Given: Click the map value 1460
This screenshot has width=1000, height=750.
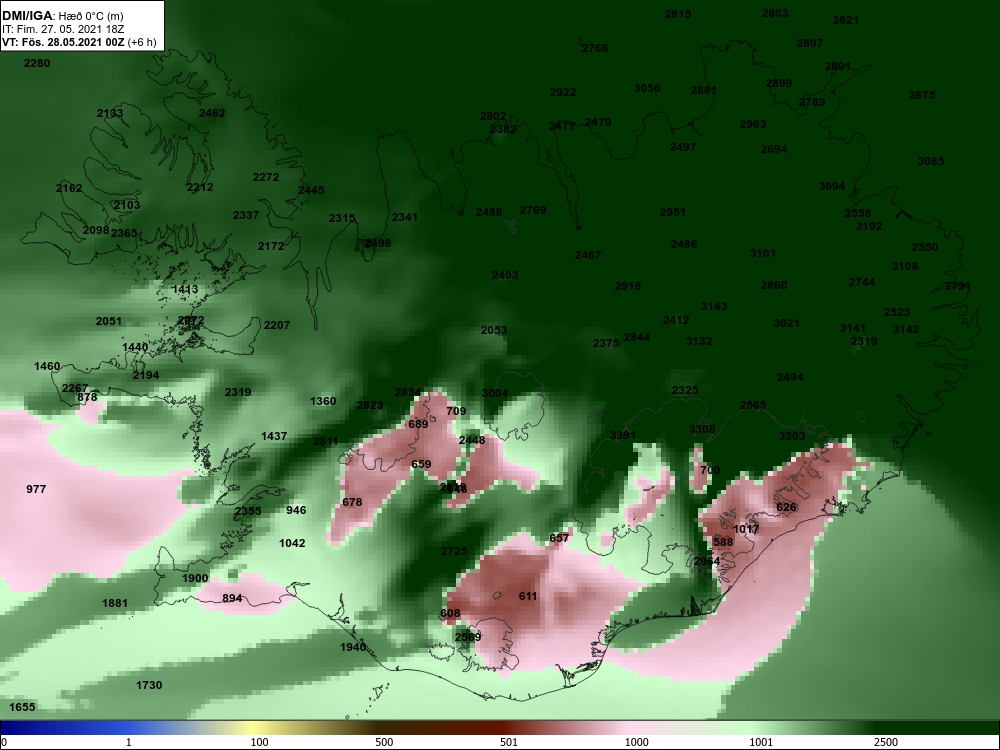Looking at the screenshot, I should 47,367.
